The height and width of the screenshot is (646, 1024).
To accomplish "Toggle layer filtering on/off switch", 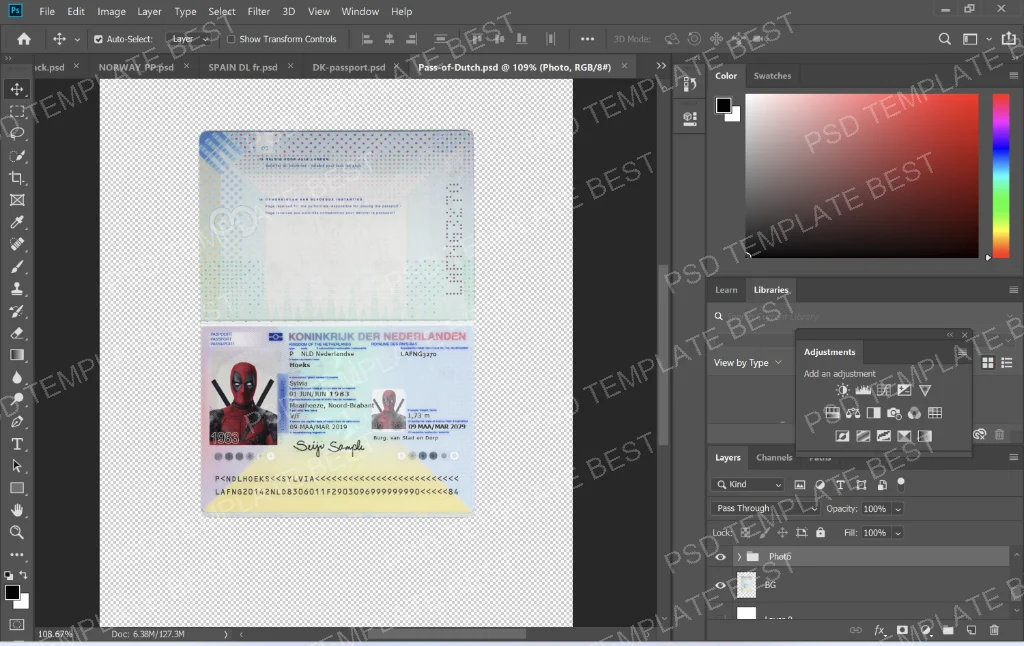I will 901,483.
